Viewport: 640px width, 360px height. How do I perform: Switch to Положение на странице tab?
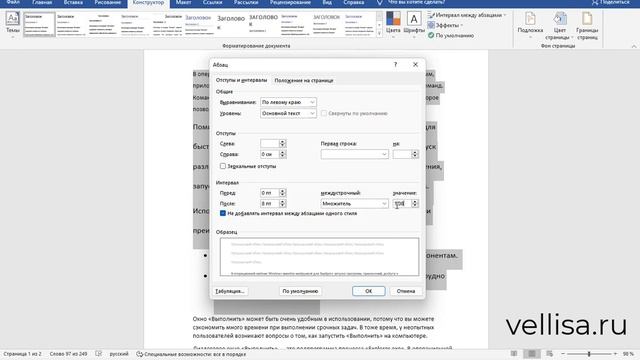pos(304,80)
